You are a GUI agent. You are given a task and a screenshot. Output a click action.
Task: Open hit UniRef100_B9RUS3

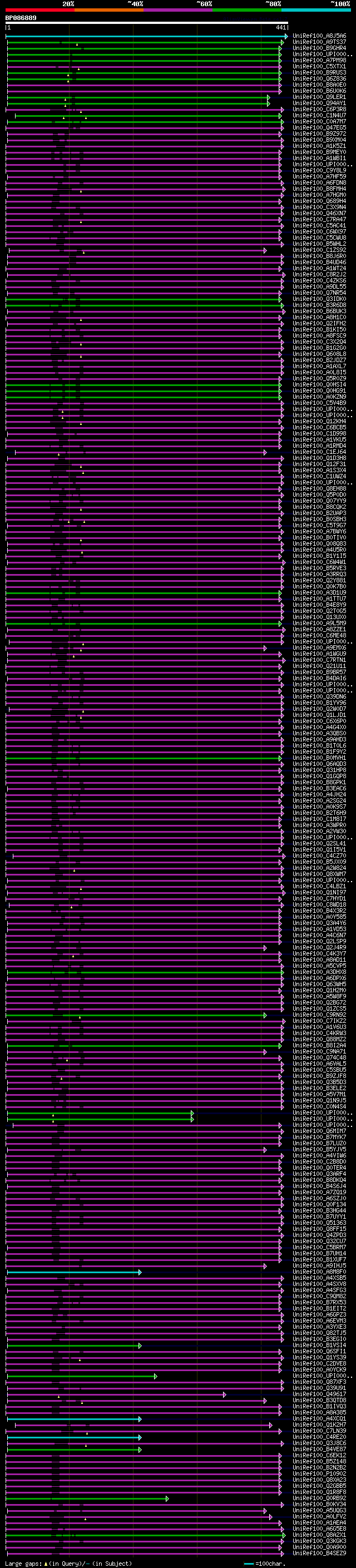click(319, 73)
